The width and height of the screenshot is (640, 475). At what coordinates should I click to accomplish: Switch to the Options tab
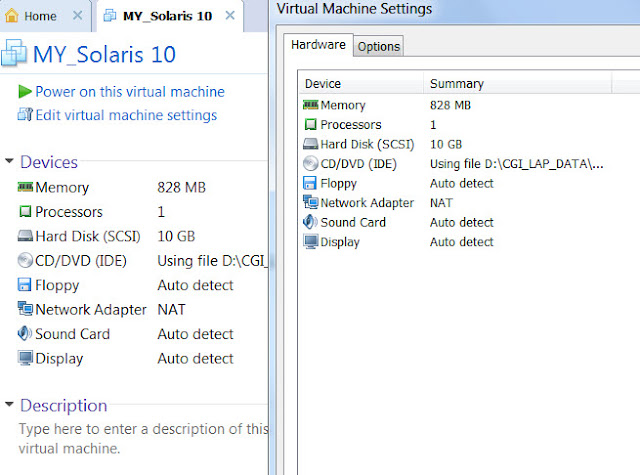coord(378,47)
